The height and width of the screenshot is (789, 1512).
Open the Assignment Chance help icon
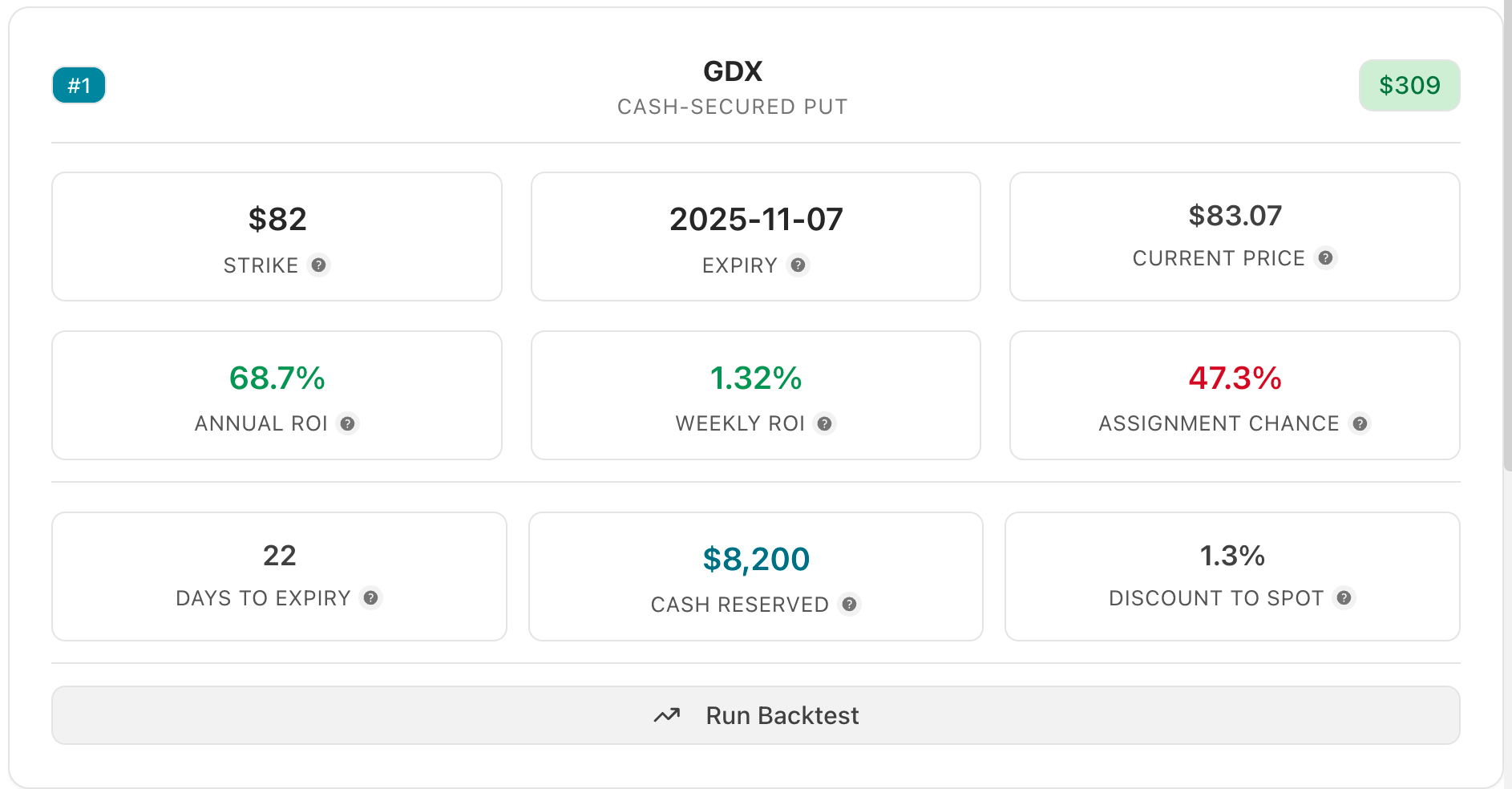pos(1360,423)
